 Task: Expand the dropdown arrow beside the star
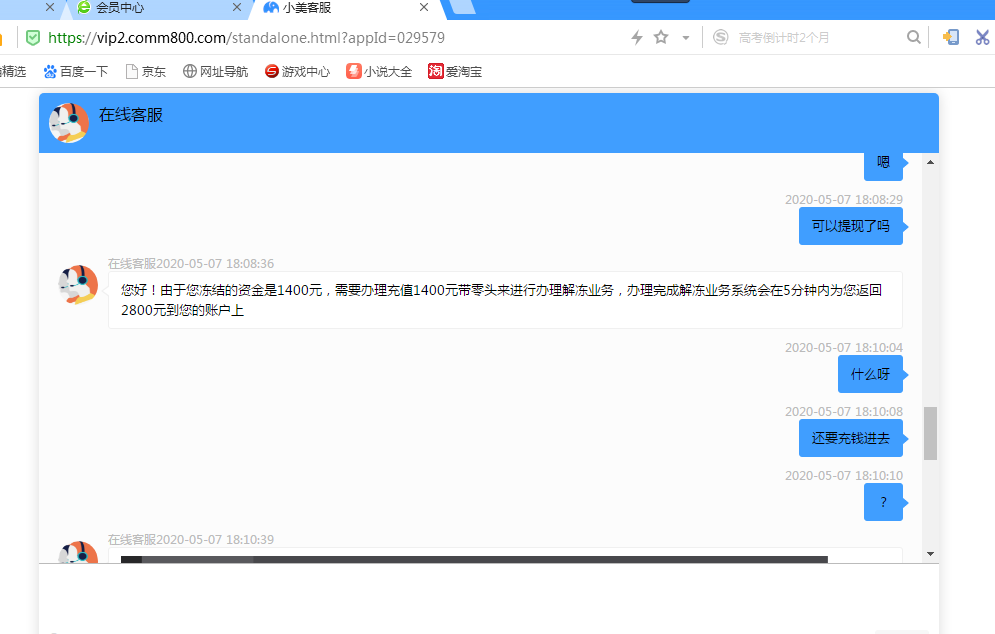point(686,38)
